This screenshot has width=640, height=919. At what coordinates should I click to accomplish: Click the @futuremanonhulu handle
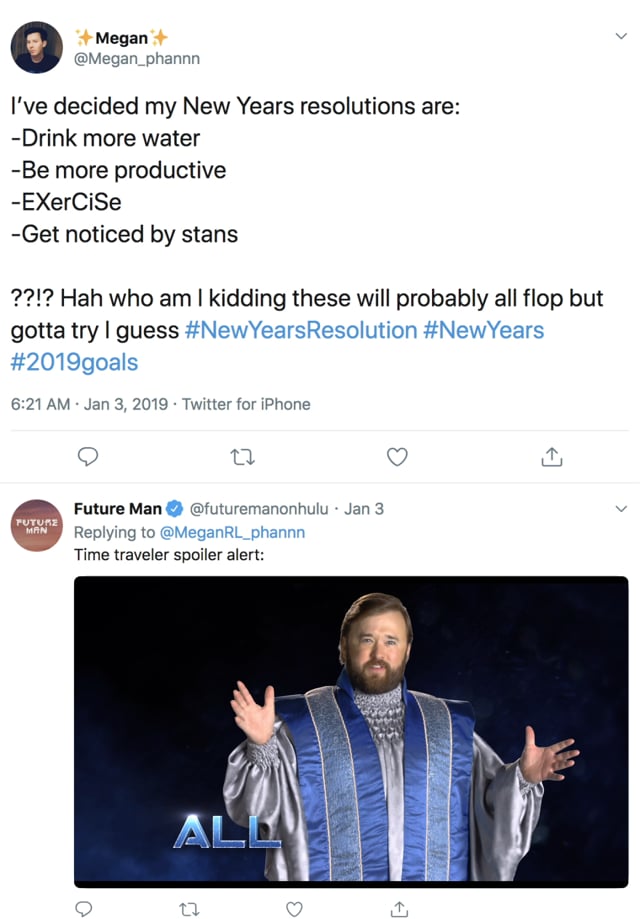[x=259, y=509]
